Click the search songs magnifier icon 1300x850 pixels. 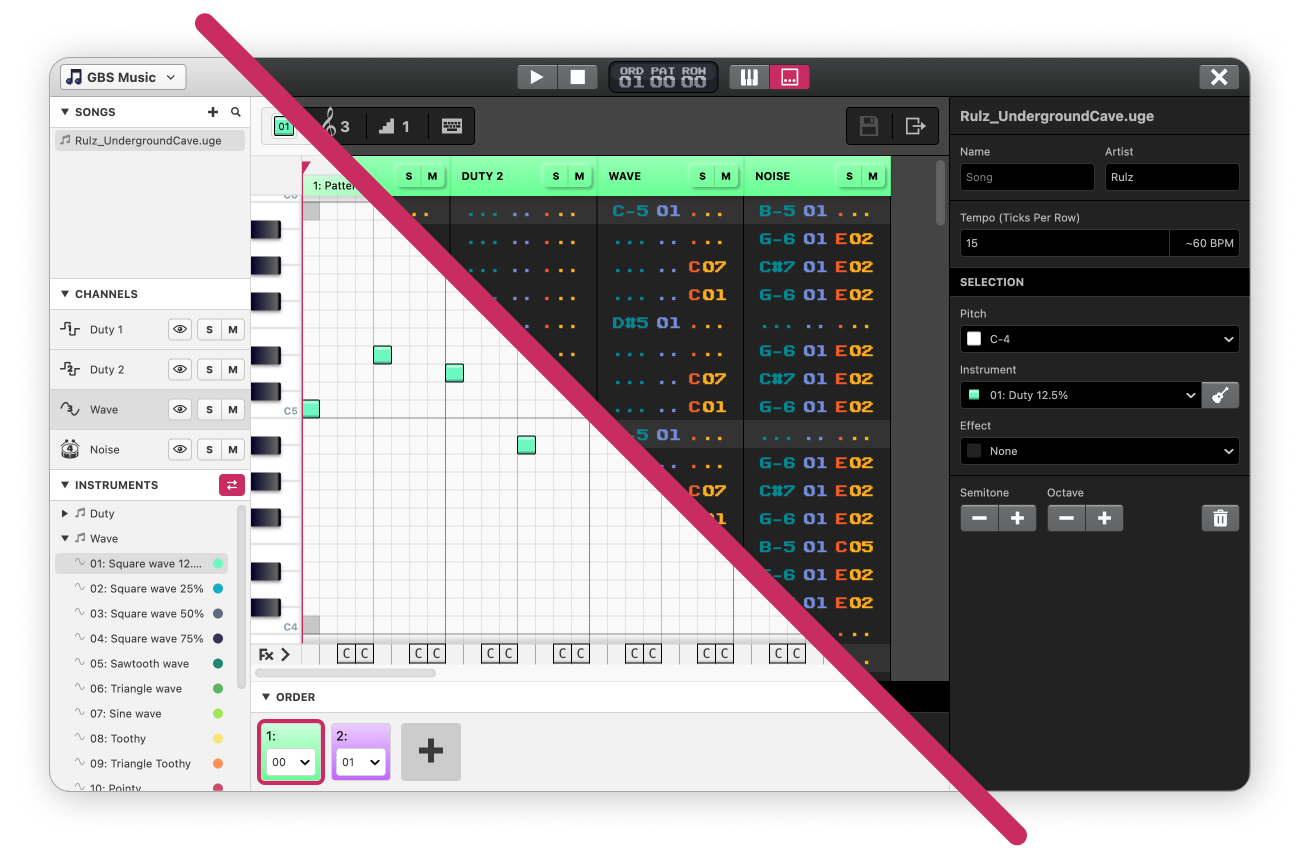[x=236, y=113]
